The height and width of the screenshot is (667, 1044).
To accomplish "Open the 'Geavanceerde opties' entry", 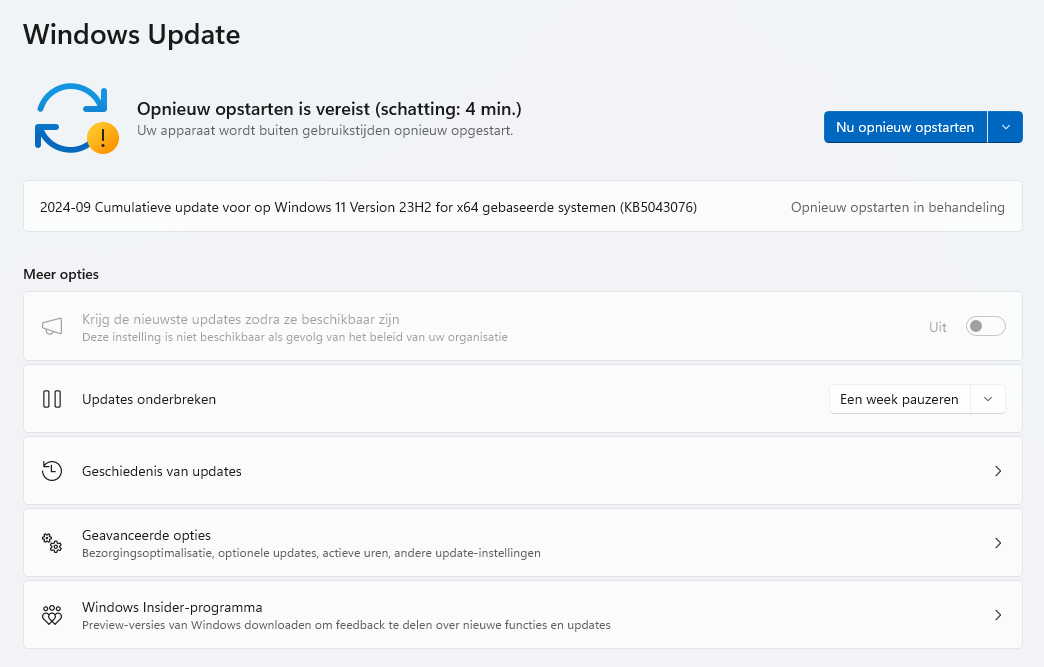I will (x=147, y=535).
